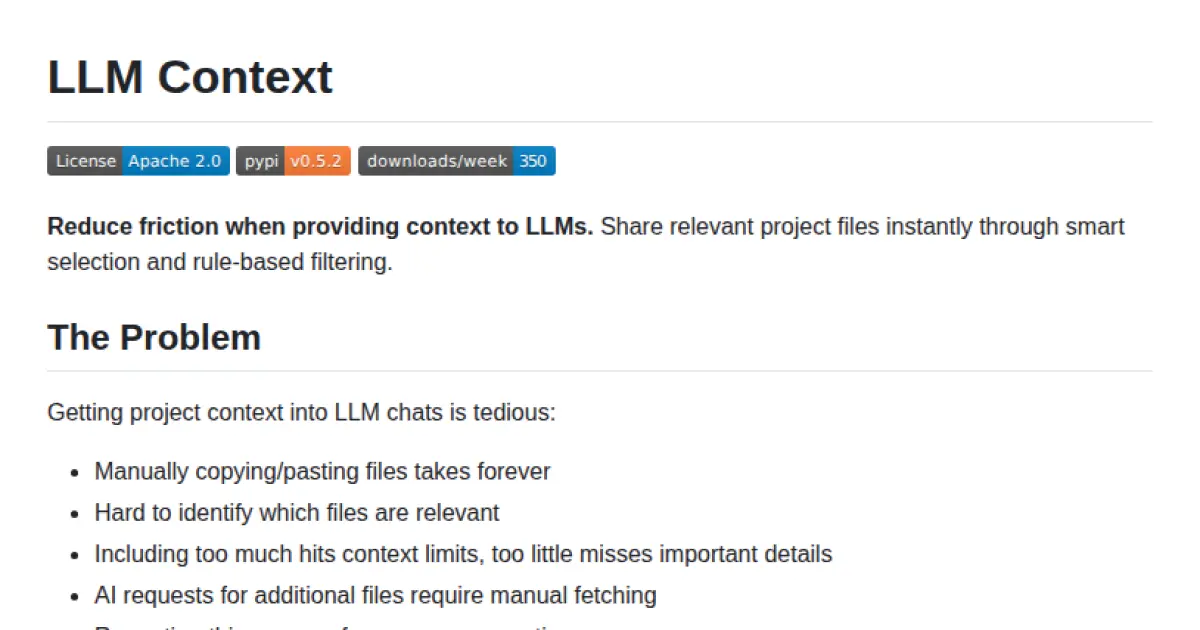Image resolution: width=1200 pixels, height=630 pixels.
Task: Click the gray "License" badge label
Action: pyautogui.click(x=85, y=161)
